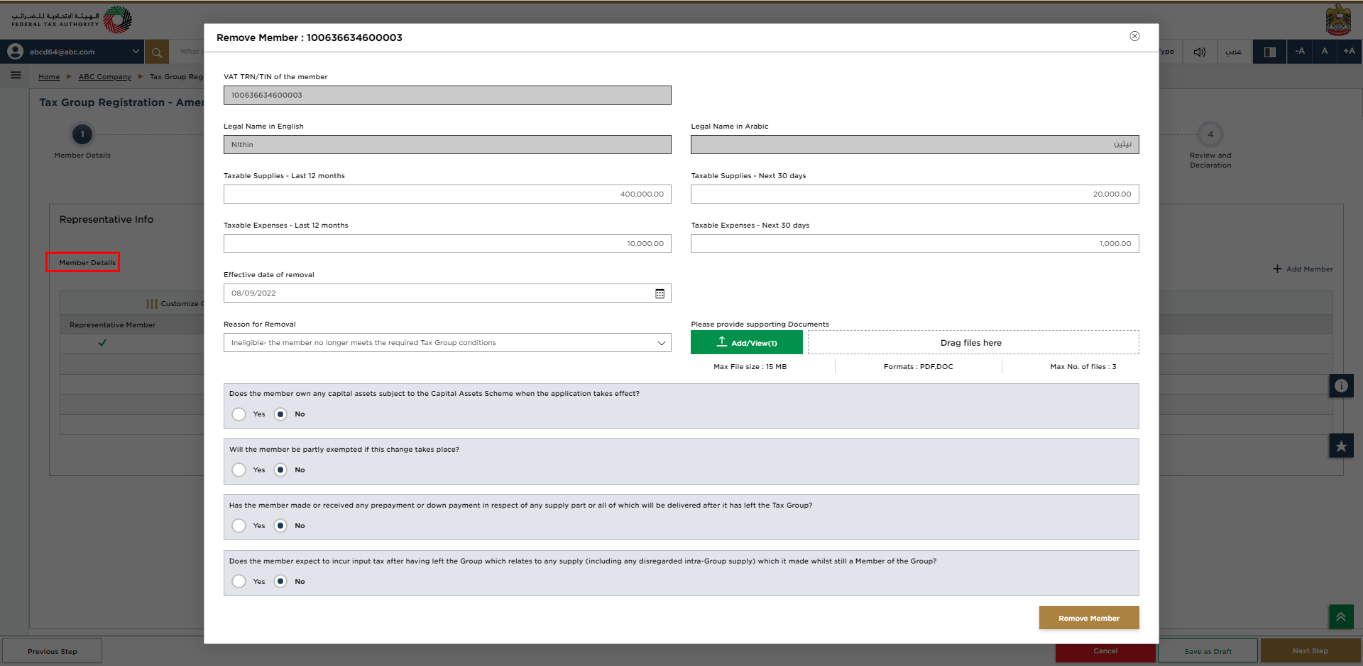Image resolution: width=1363 pixels, height=666 pixels.
Task: Click the Save as Draft button
Action: (x=1208, y=651)
